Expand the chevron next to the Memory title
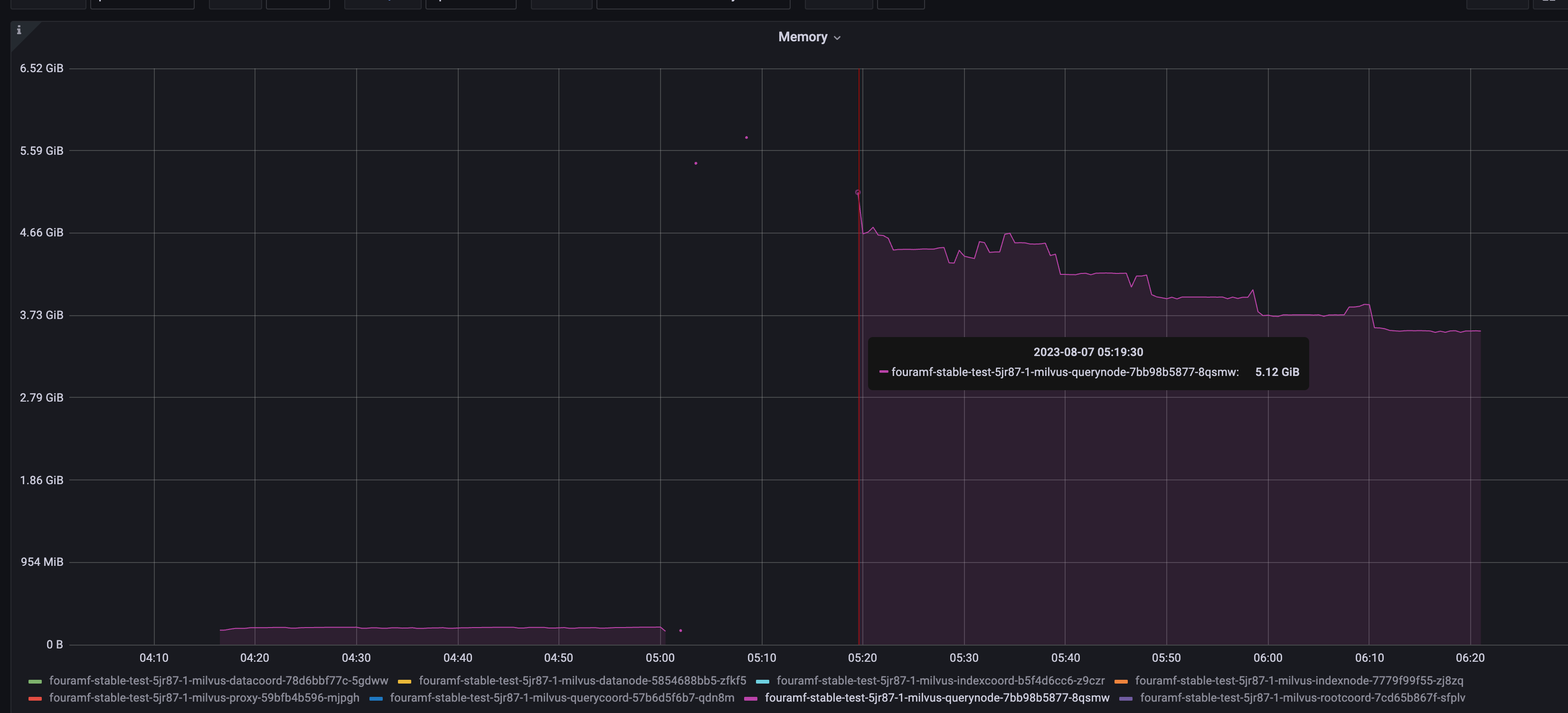The width and height of the screenshot is (1568, 713). click(x=837, y=37)
